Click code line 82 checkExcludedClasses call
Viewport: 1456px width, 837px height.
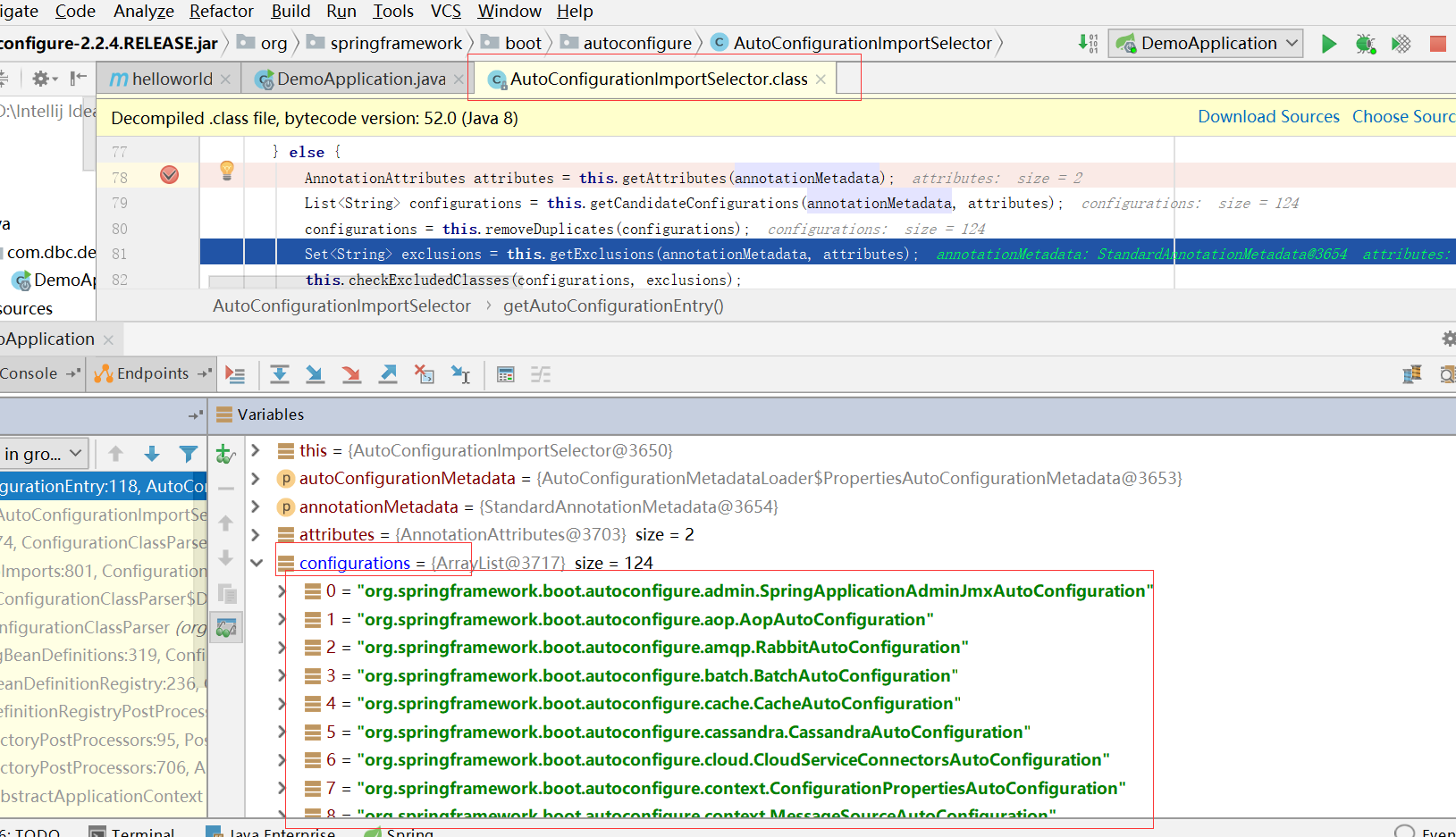click(523, 280)
